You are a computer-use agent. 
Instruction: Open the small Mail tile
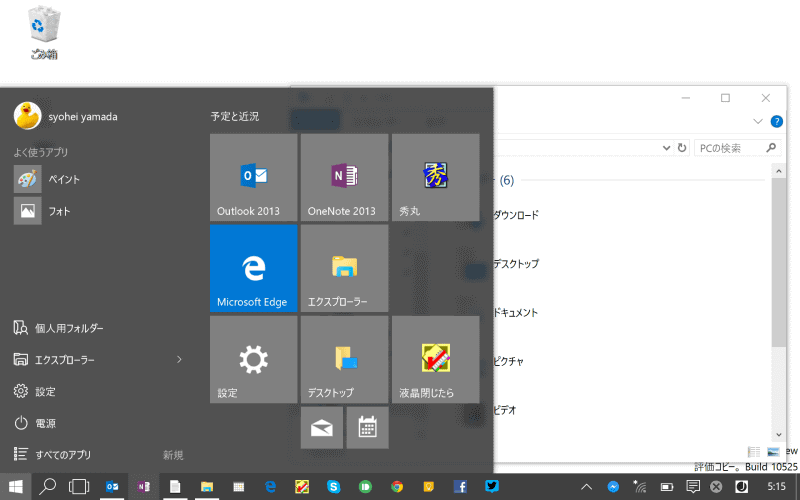point(322,428)
